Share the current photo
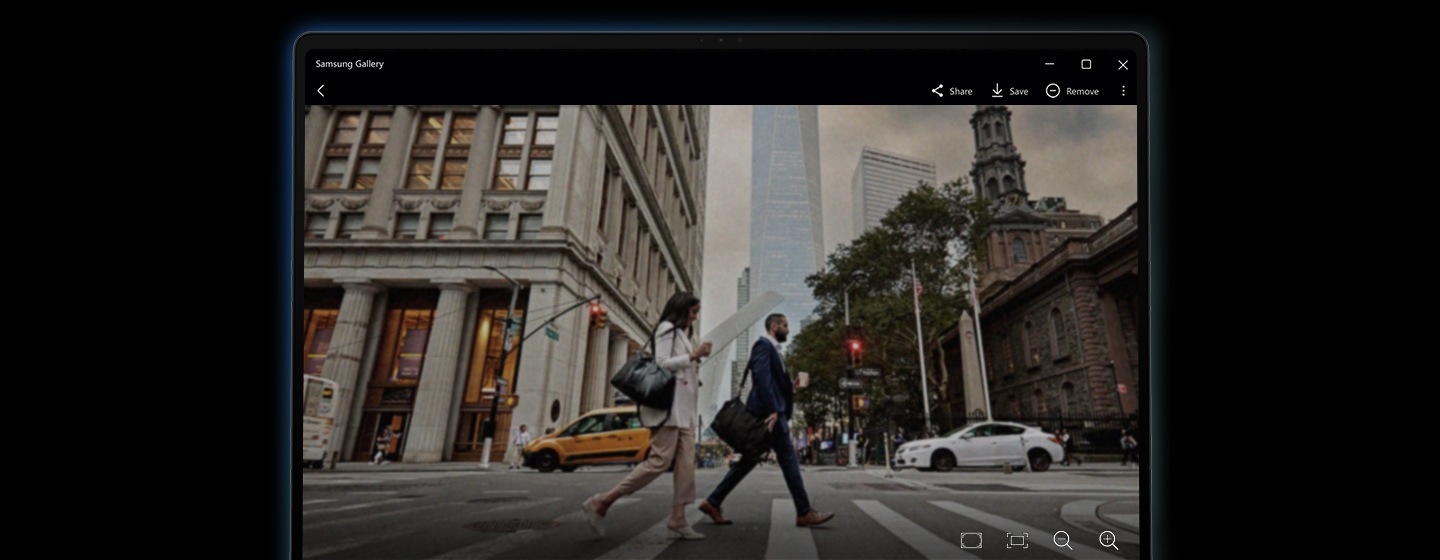The height and width of the screenshot is (560, 1440). pyautogui.click(x=951, y=91)
